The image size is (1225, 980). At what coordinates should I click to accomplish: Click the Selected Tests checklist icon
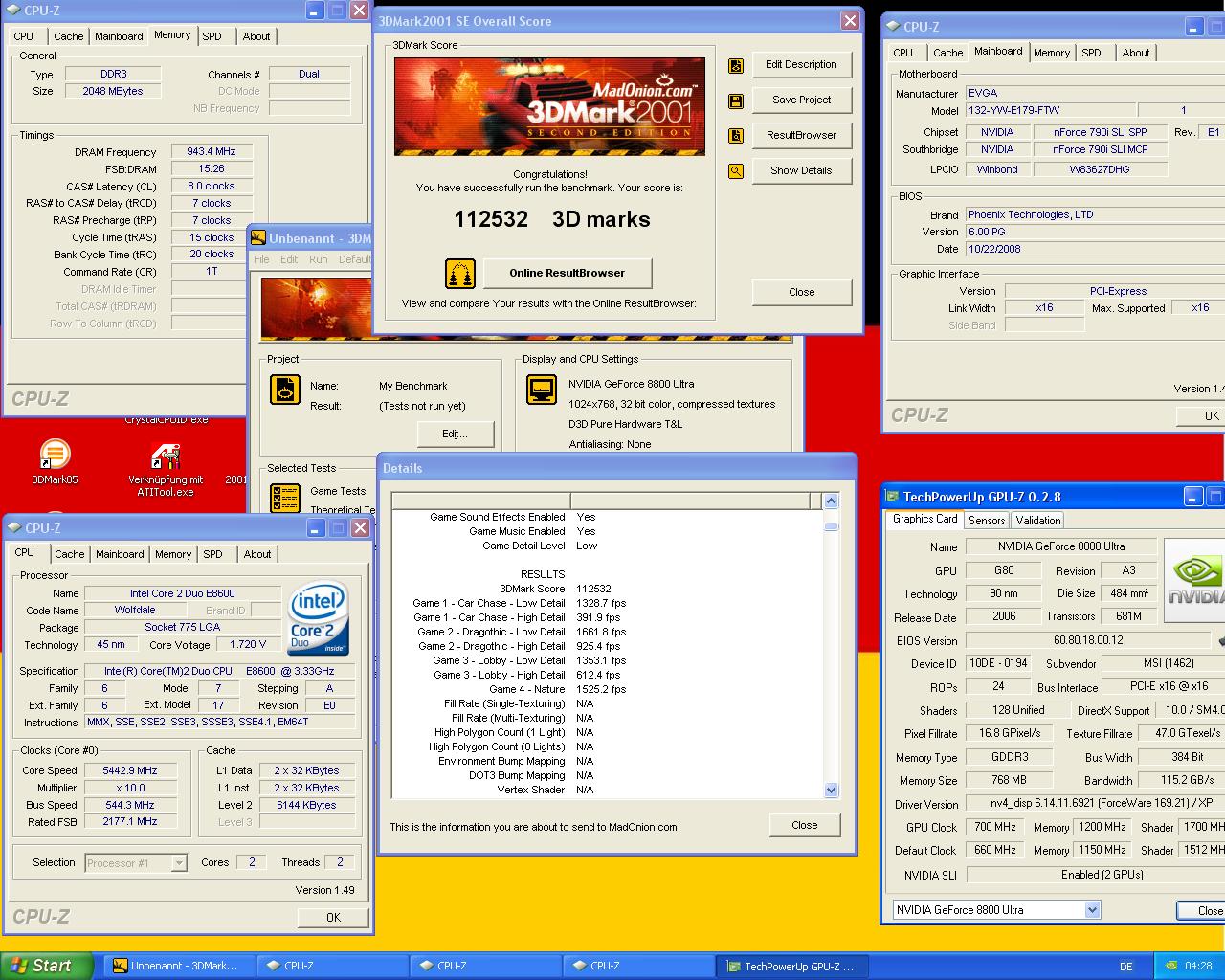[x=285, y=497]
